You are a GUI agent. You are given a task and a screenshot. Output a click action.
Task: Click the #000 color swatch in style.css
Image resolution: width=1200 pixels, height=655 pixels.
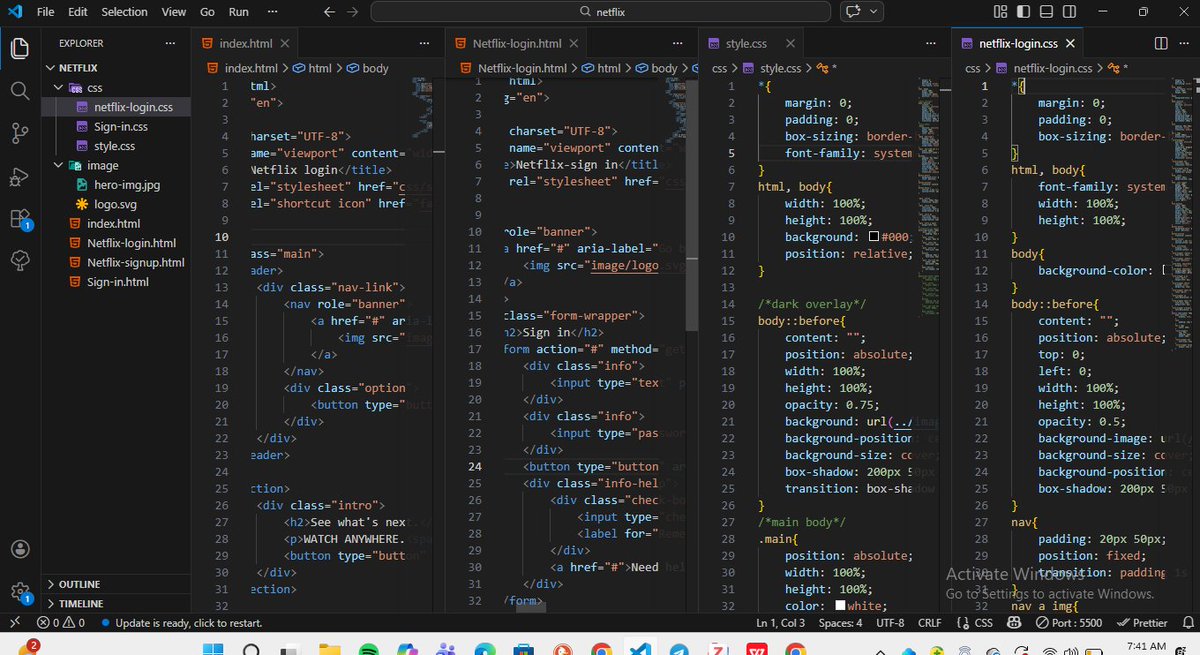[x=873, y=238]
